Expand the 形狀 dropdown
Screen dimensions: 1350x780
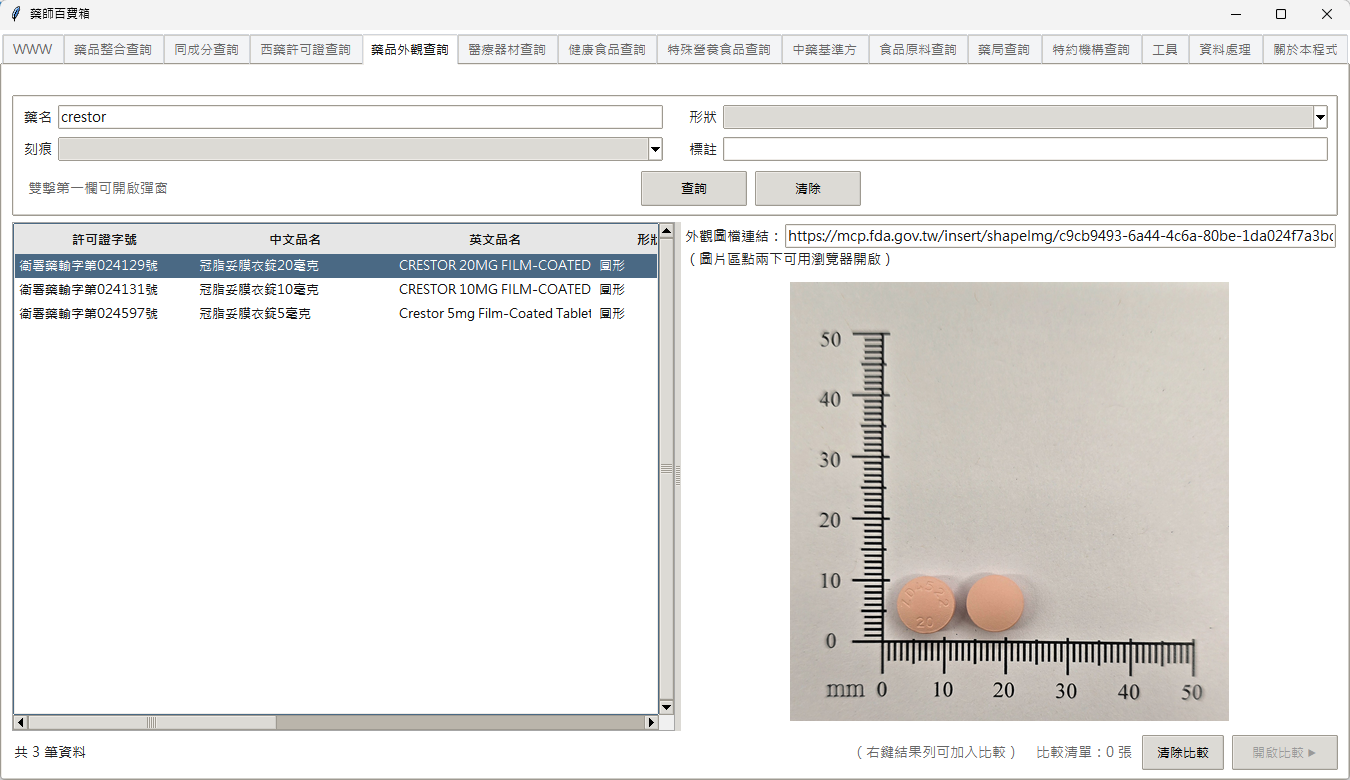1320,118
